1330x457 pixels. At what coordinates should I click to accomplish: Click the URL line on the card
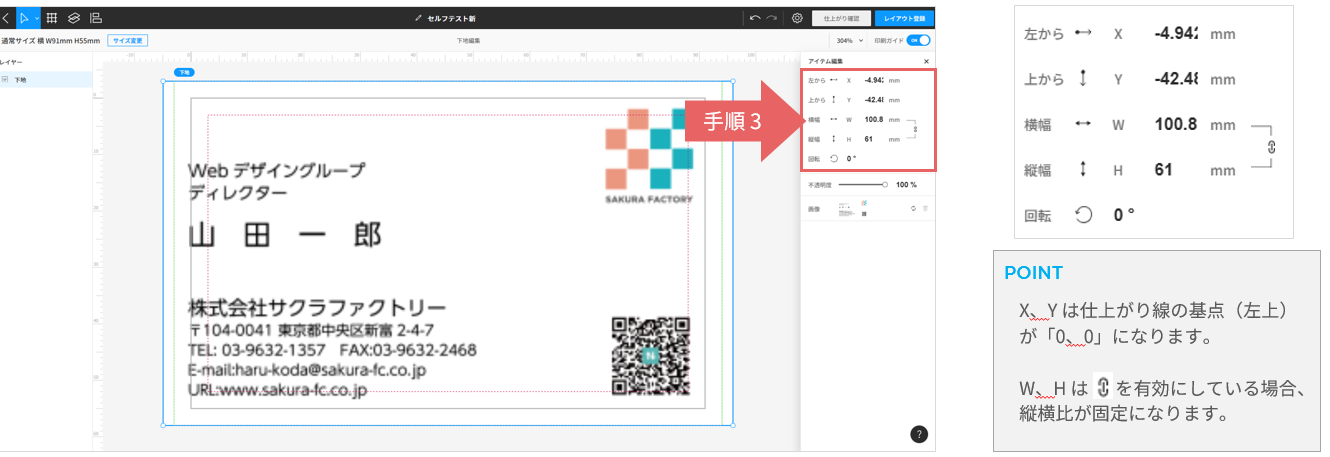(277, 389)
